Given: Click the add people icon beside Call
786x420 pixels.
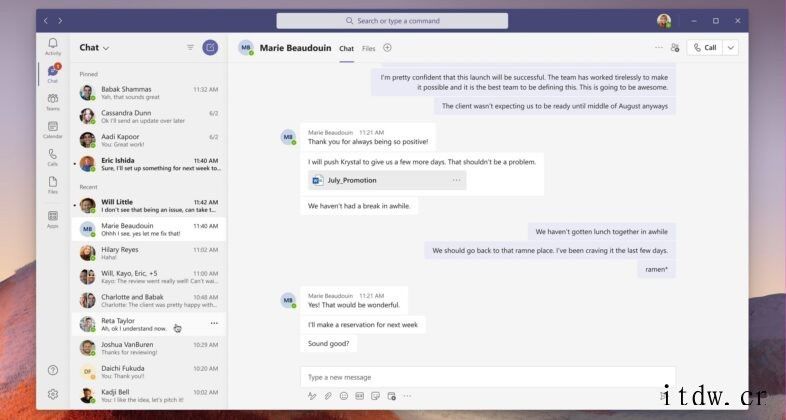Looking at the screenshot, I should click(674, 47).
